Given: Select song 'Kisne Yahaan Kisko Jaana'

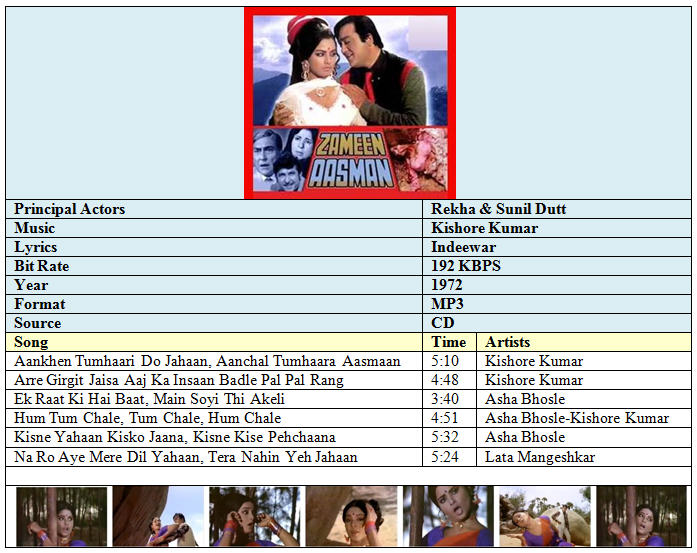Looking at the screenshot, I should [x=175, y=437].
